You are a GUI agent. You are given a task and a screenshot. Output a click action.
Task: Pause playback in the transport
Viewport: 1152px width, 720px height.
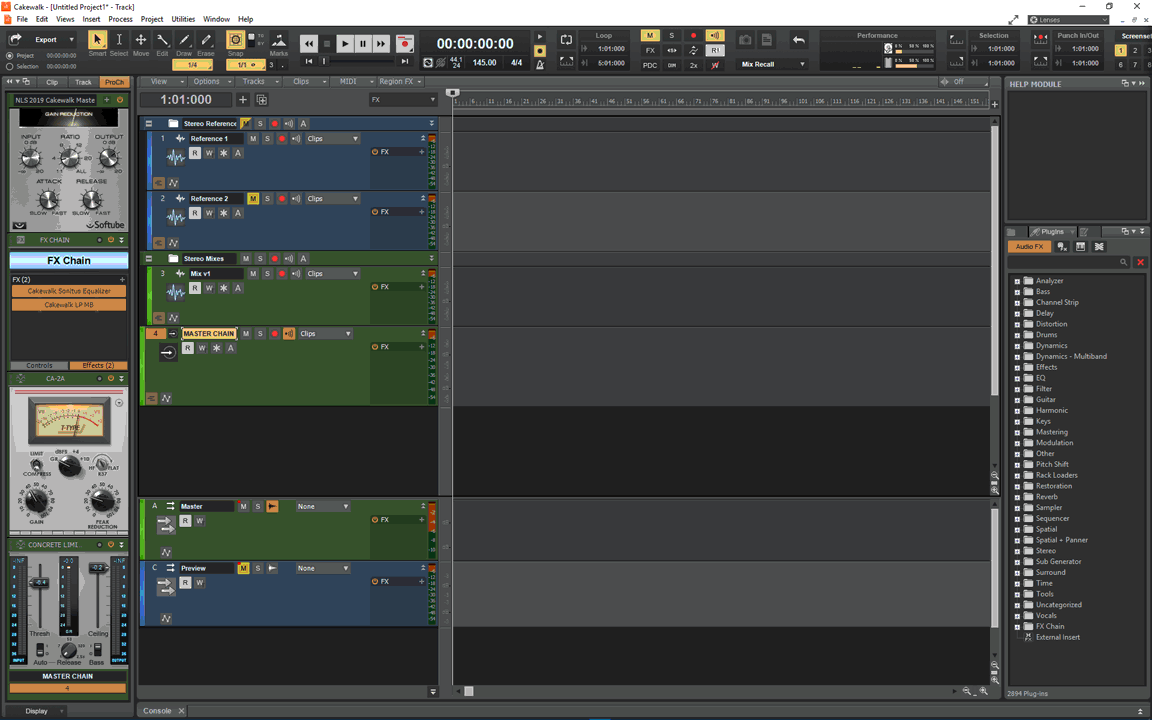[x=363, y=44]
